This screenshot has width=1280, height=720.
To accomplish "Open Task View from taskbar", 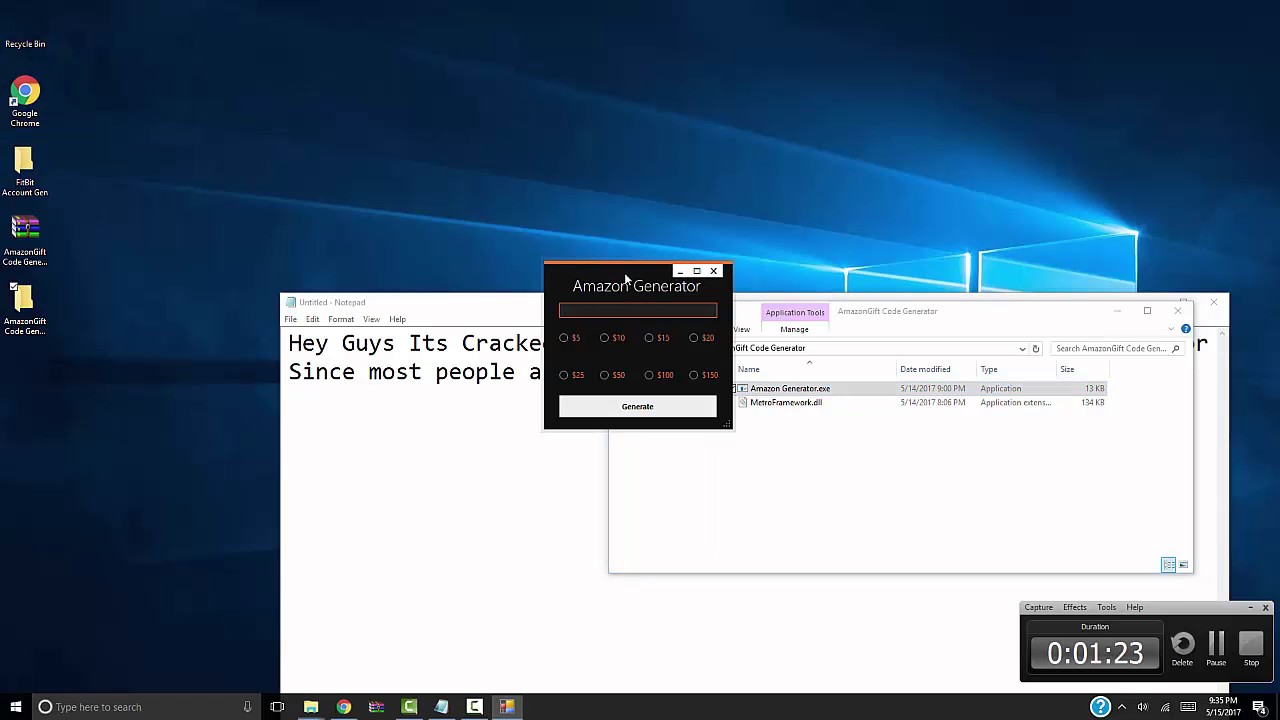I will 277,707.
